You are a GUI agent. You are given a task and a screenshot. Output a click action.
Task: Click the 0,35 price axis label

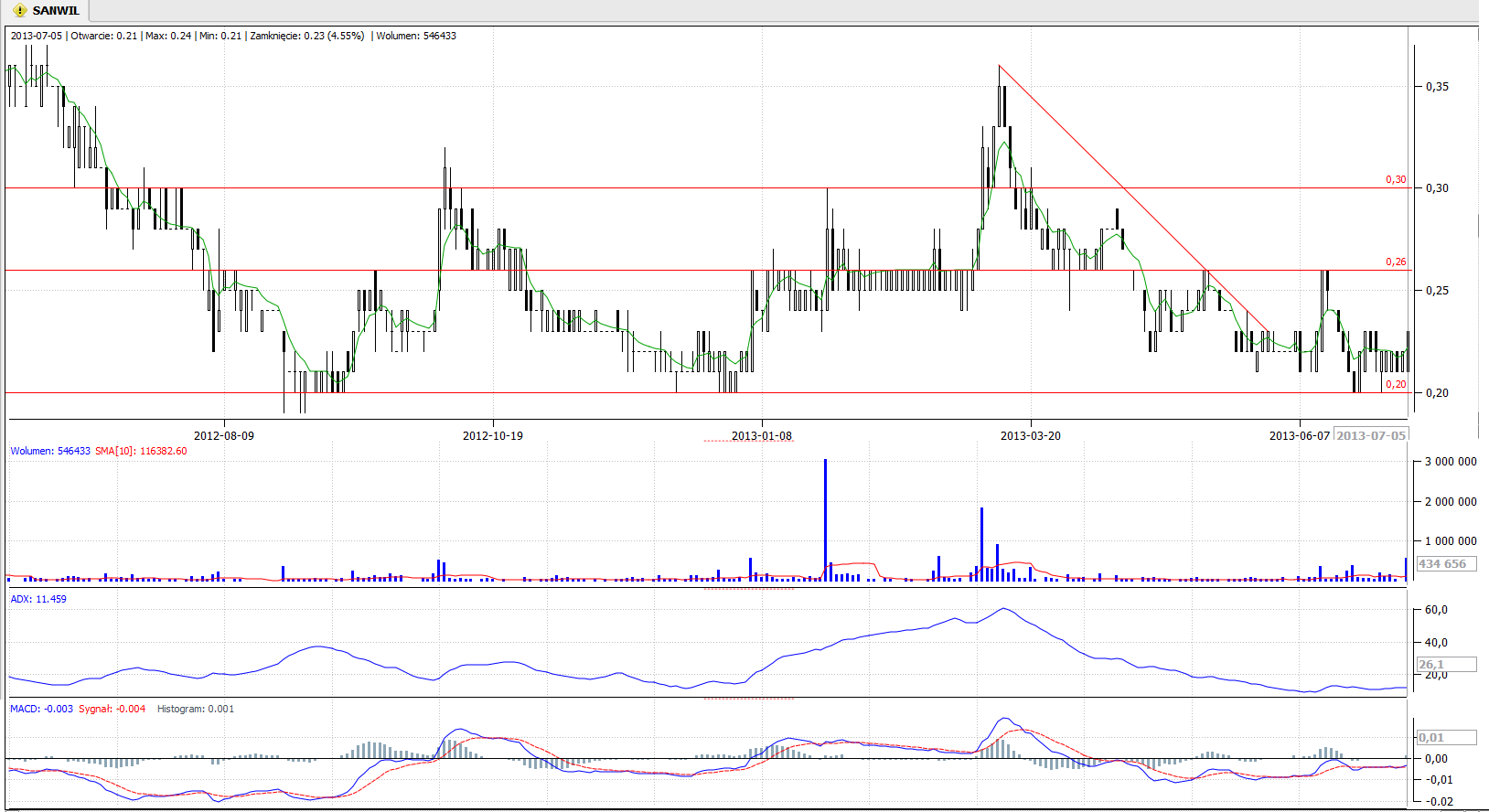(1438, 87)
